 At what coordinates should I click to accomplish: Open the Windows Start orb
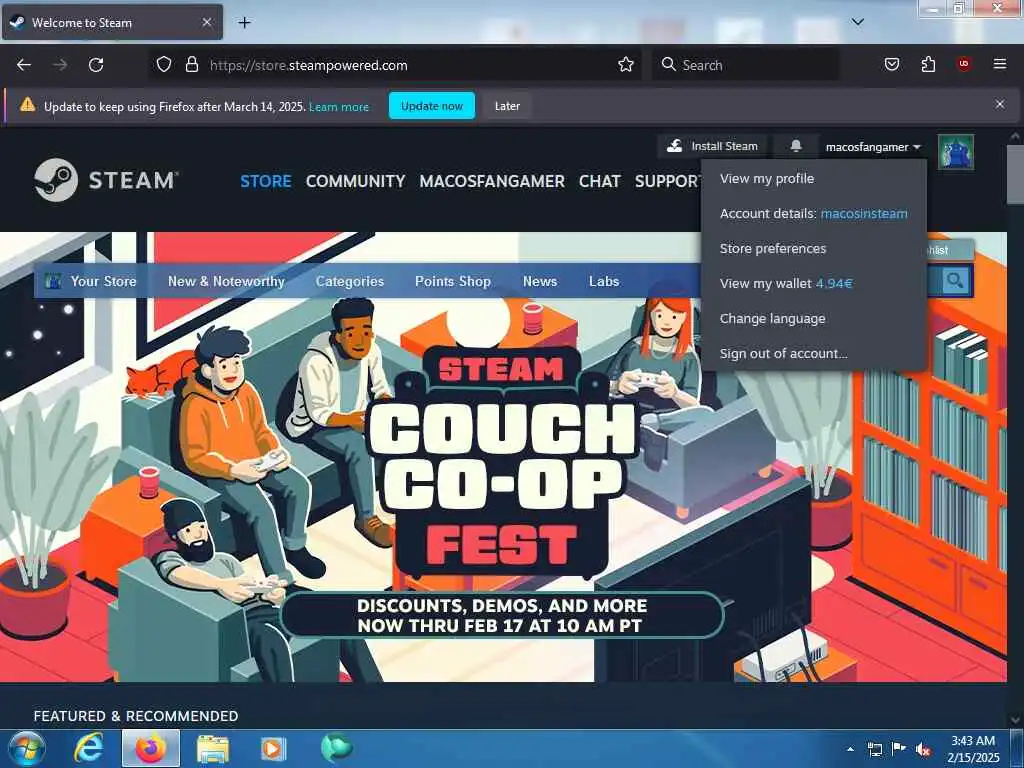click(26, 748)
